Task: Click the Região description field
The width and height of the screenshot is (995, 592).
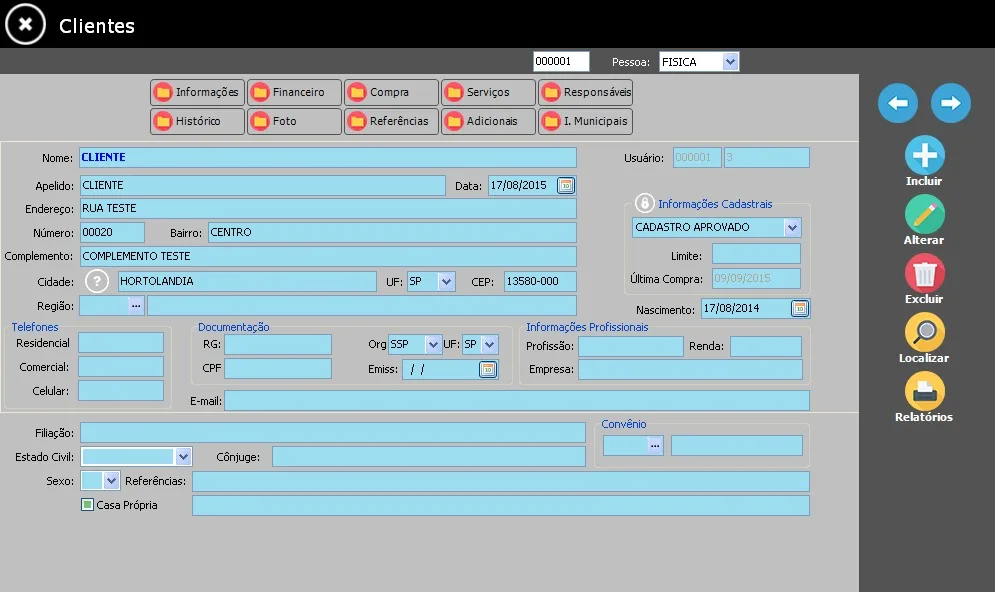Action: pos(362,305)
